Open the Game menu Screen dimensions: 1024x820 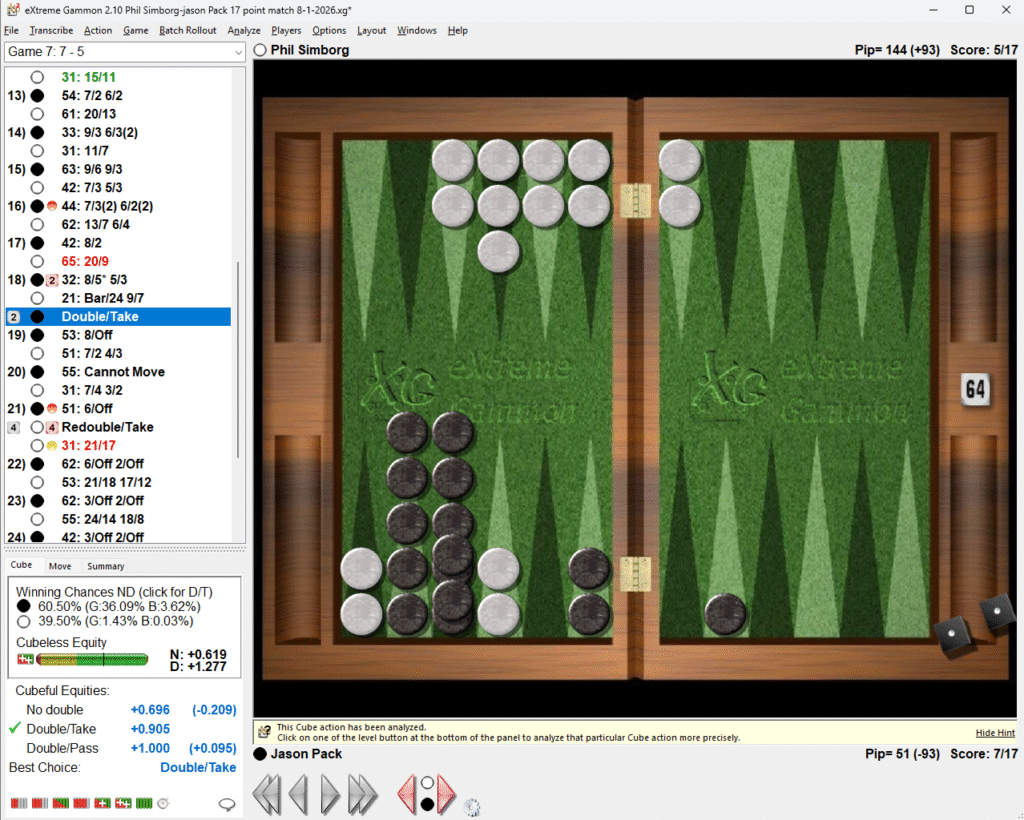point(135,30)
